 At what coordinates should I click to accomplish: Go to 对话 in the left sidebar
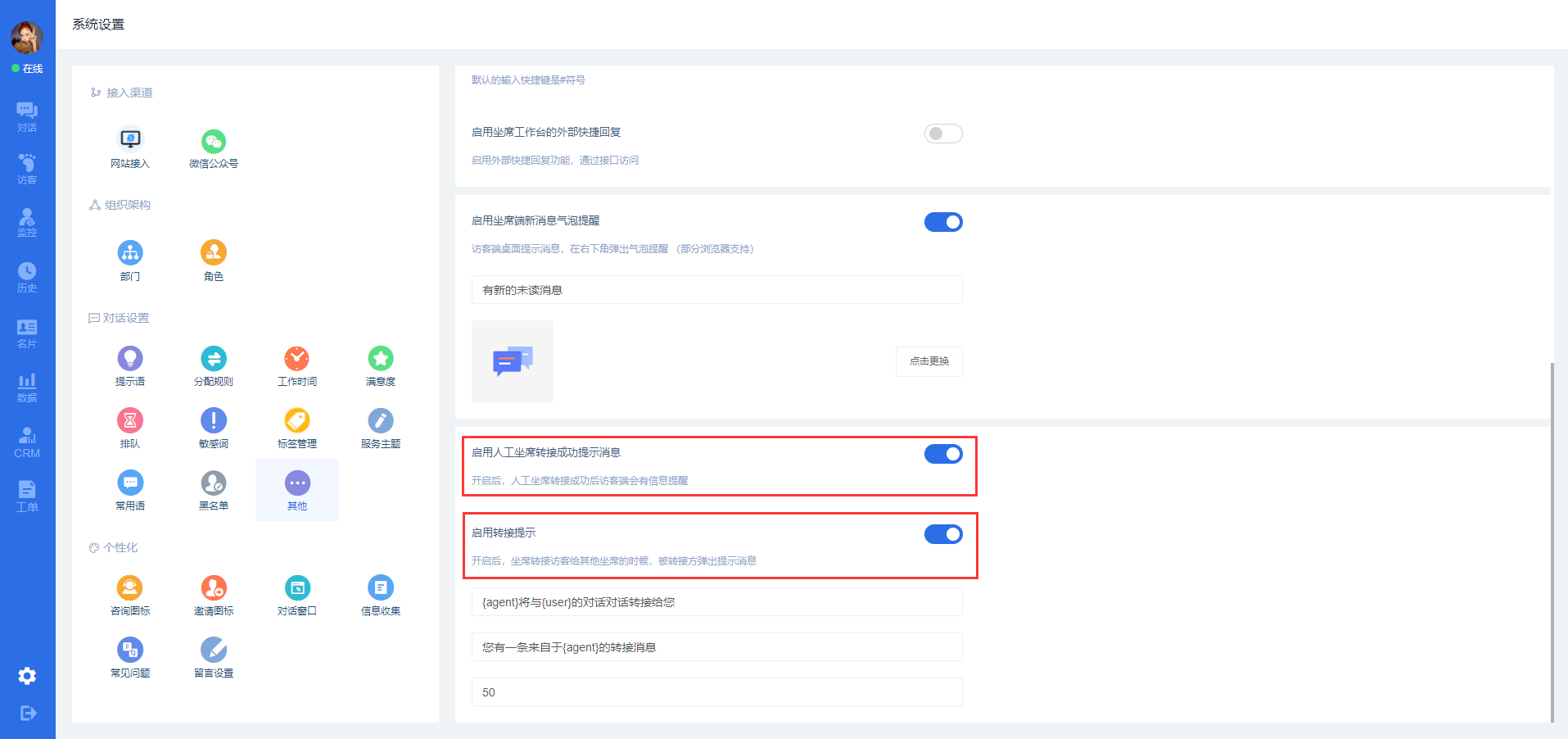[27, 116]
